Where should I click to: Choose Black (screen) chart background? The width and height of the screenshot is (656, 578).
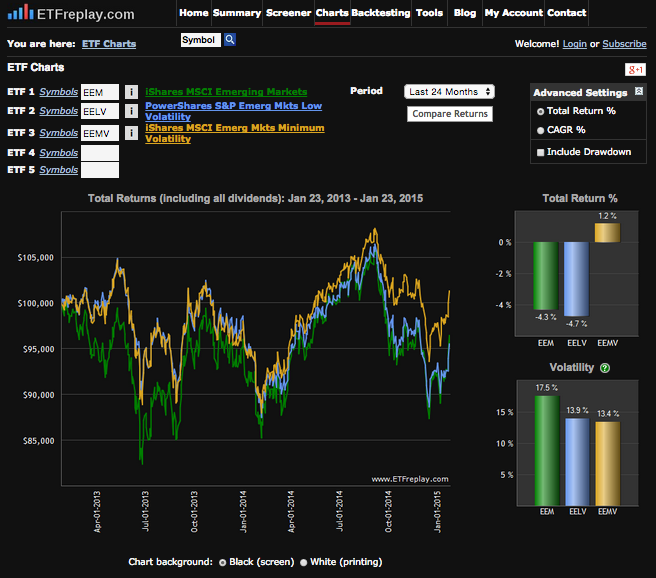tap(223, 563)
